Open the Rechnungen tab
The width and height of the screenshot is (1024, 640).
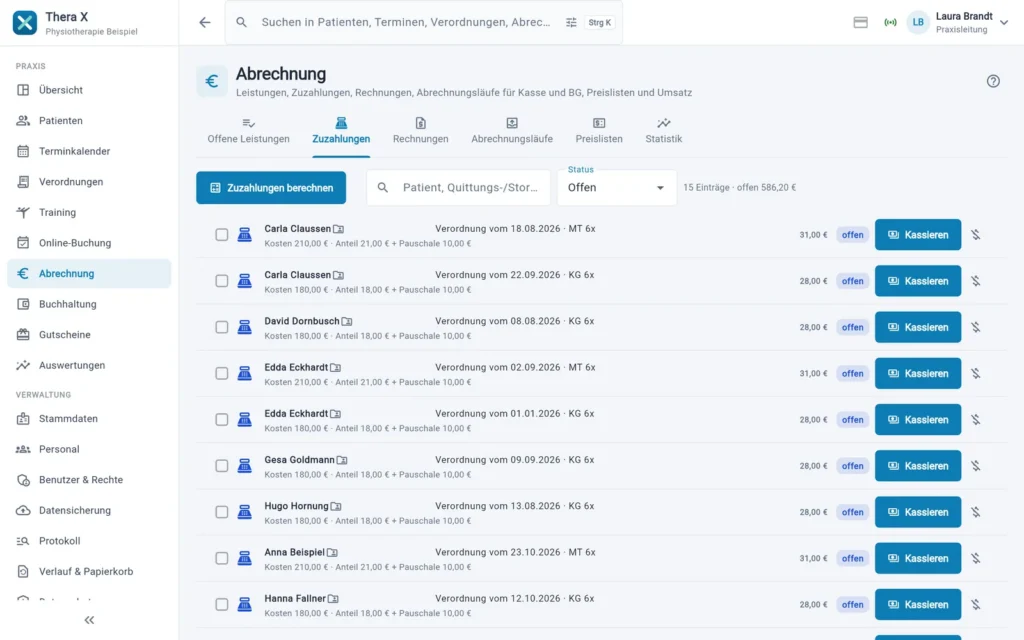[421, 131]
